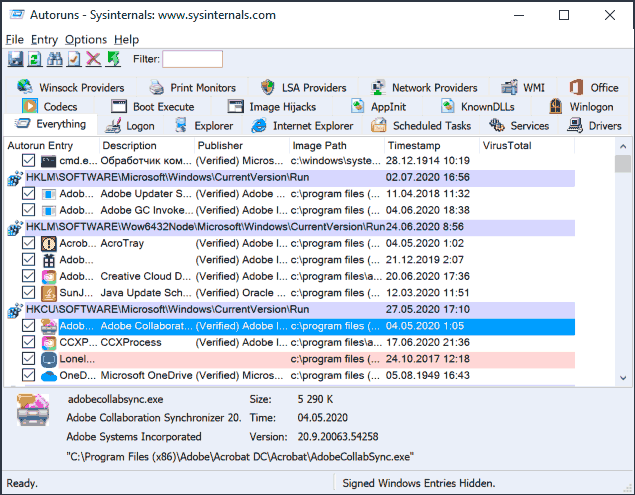Viewport: 635px width, 495px height.
Task: Click the registry icon for the Wow6432Node Run key
Action: pyautogui.click(x=15, y=228)
